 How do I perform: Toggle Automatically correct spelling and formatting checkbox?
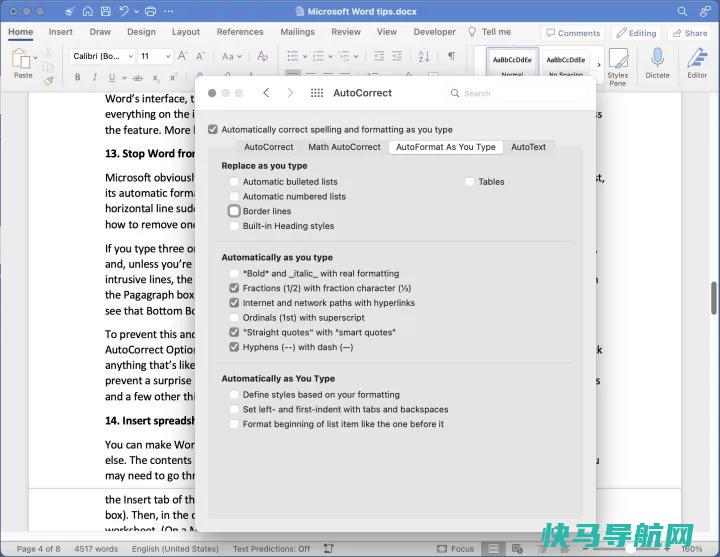pos(213,129)
